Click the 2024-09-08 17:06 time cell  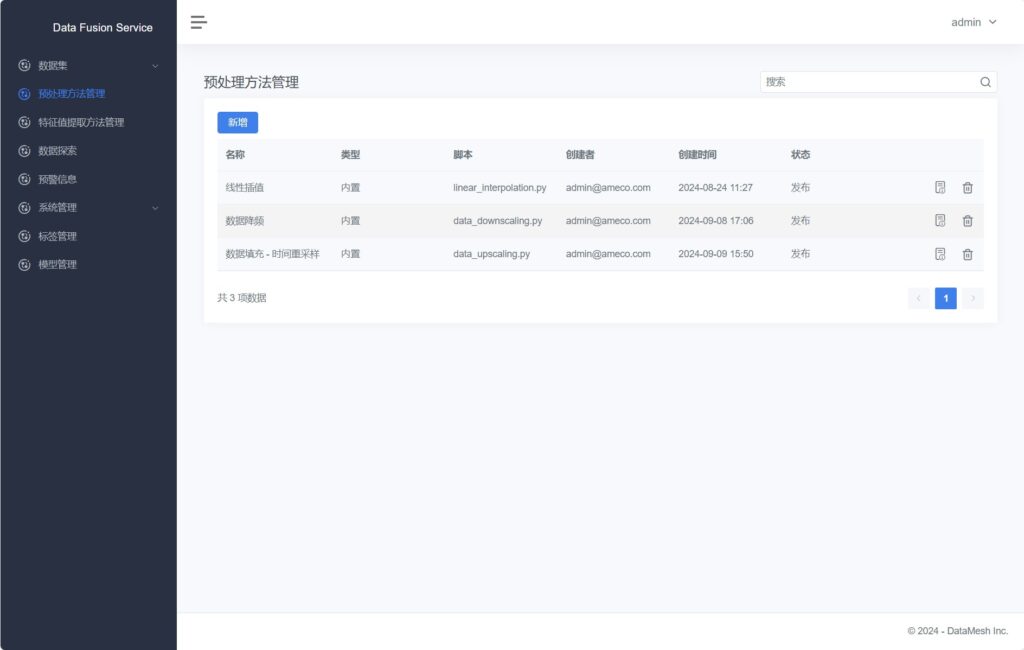(716, 221)
